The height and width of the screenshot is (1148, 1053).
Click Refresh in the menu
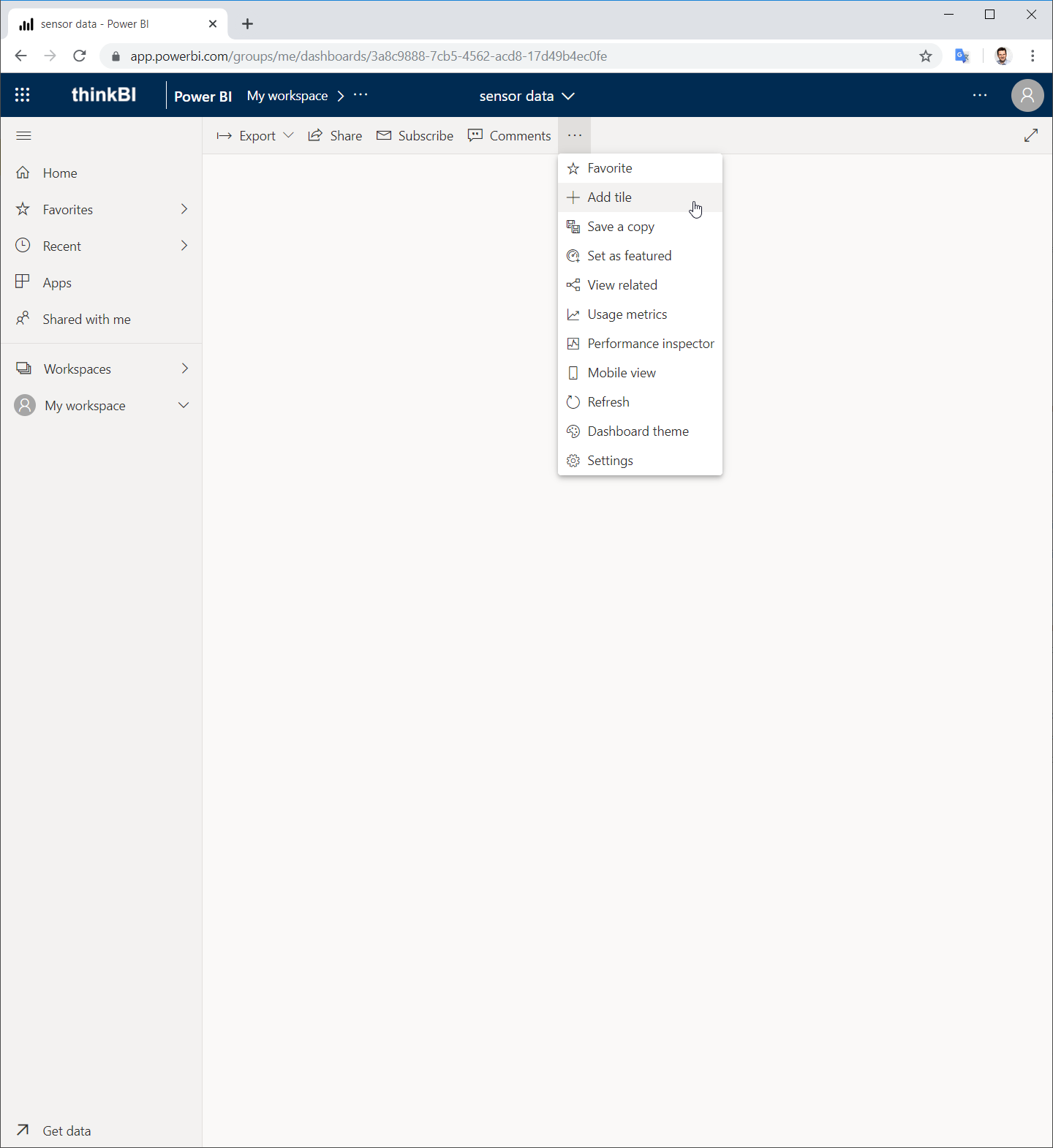(x=640, y=402)
